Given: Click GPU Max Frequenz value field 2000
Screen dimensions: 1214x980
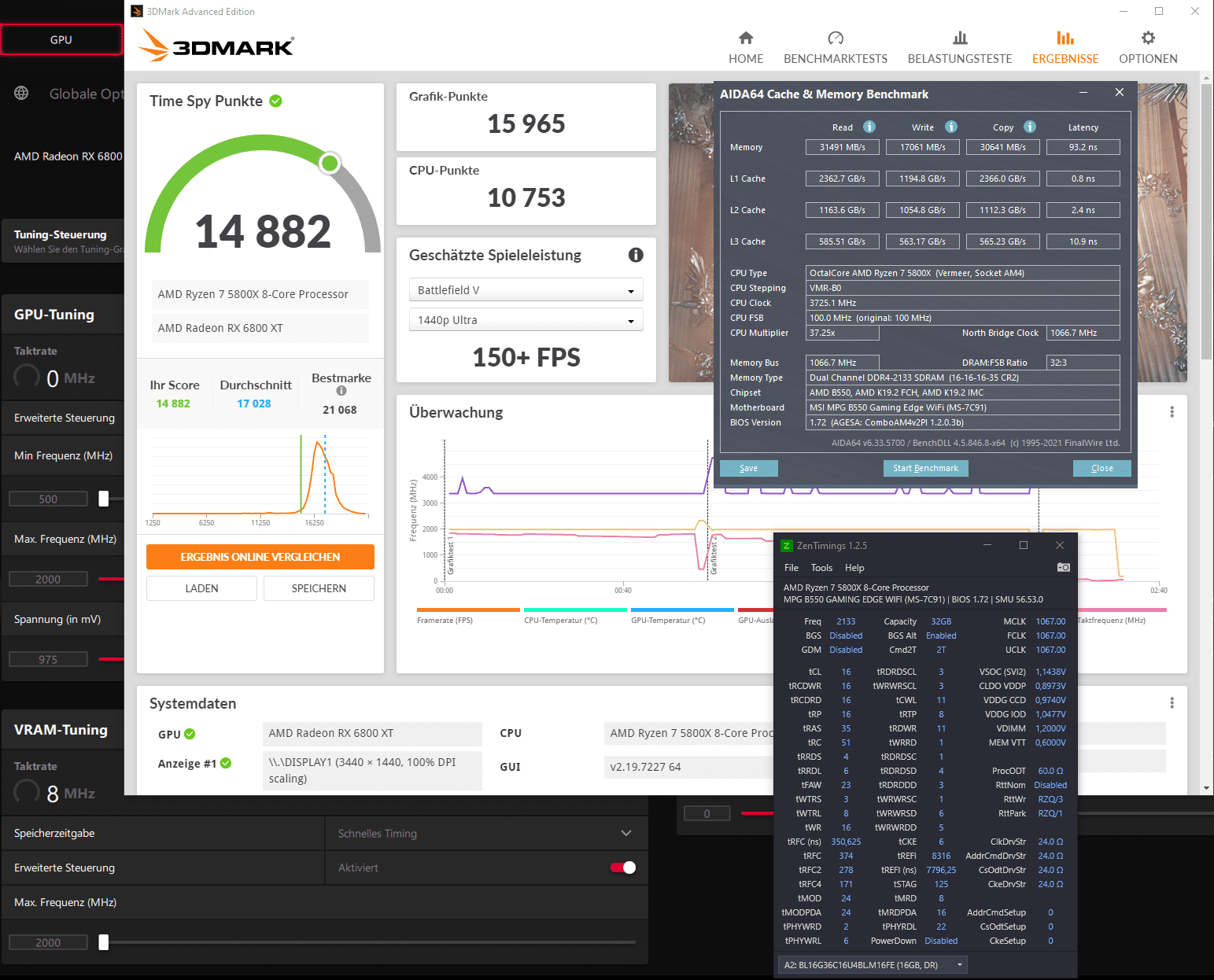Looking at the screenshot, I should pos(48,579).
